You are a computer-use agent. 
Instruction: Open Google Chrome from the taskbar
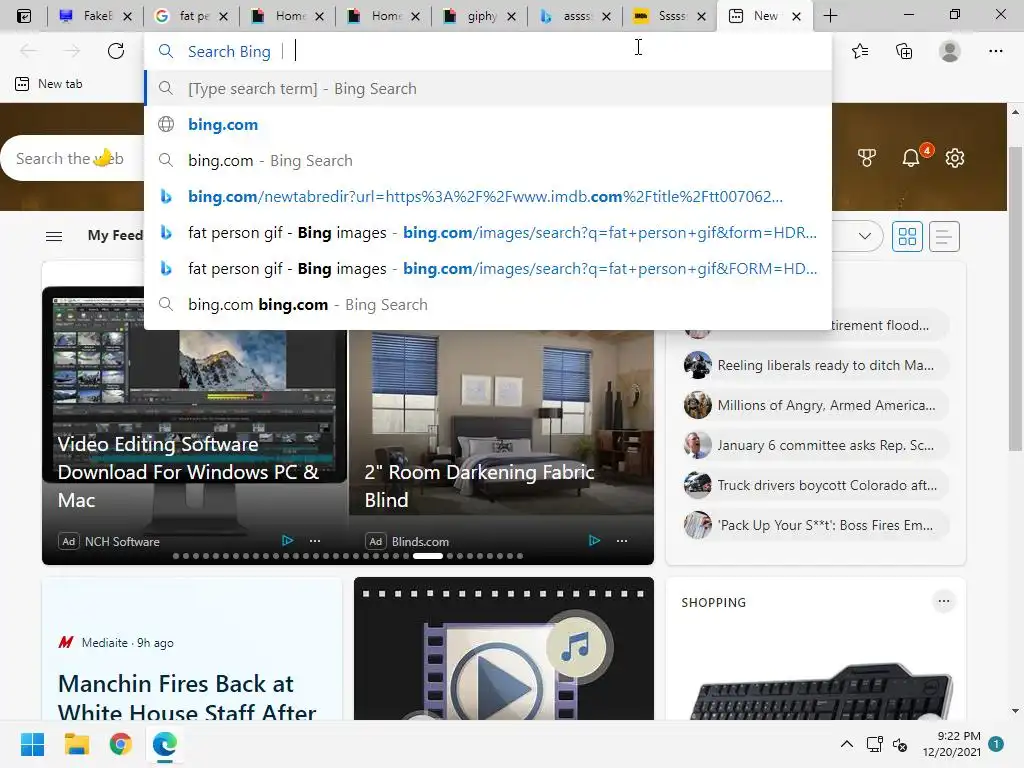pyautogui.click(x=121, y=744)
